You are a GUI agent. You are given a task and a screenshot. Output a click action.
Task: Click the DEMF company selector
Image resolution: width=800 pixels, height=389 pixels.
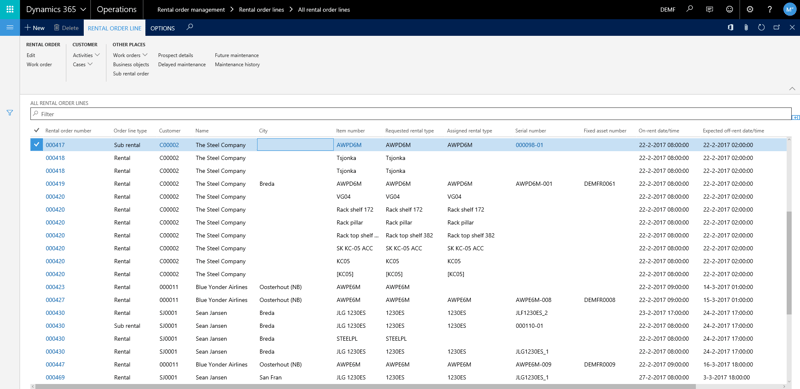coord(668,10)
